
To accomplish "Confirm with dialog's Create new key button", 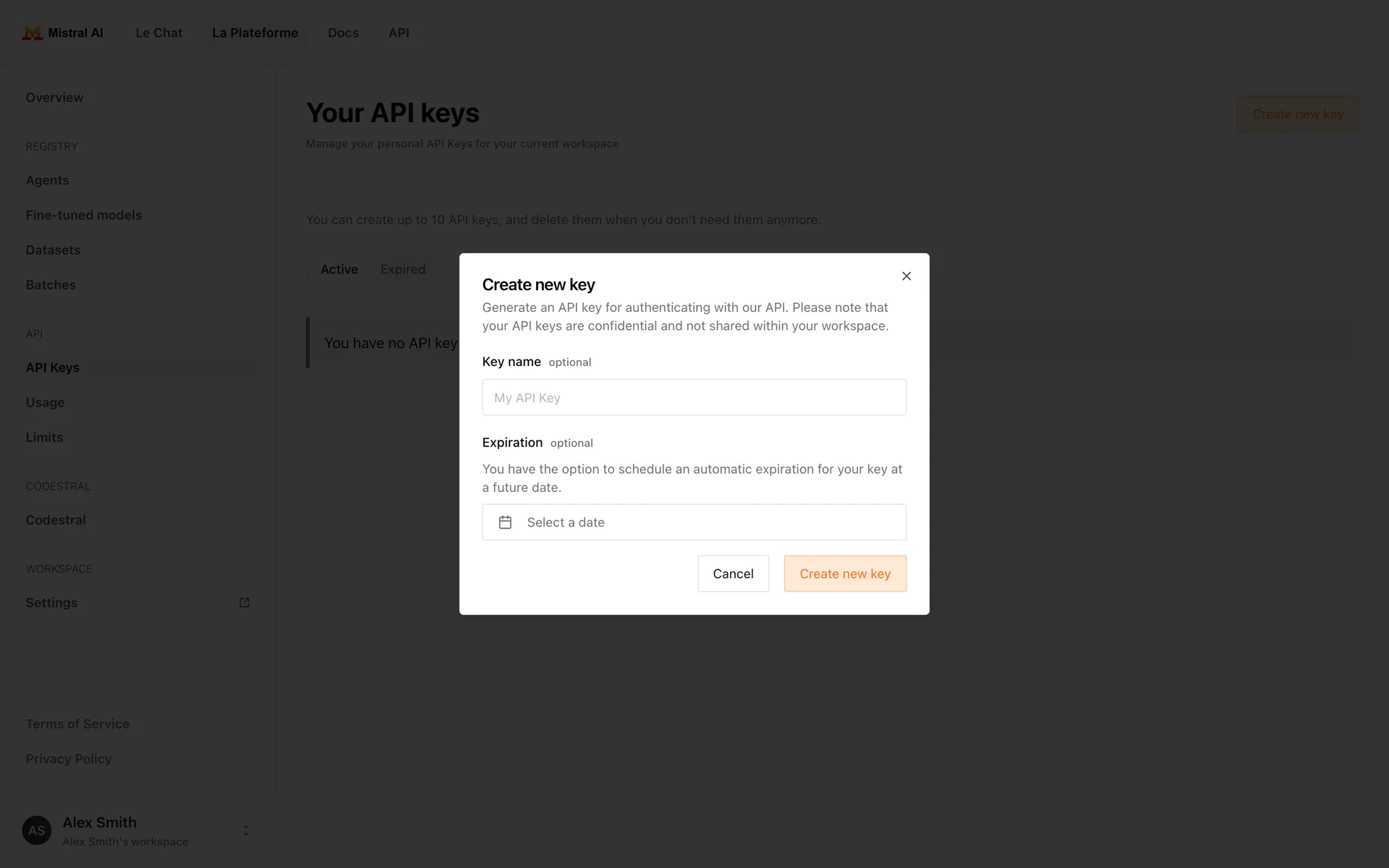I will click(845, 574).
